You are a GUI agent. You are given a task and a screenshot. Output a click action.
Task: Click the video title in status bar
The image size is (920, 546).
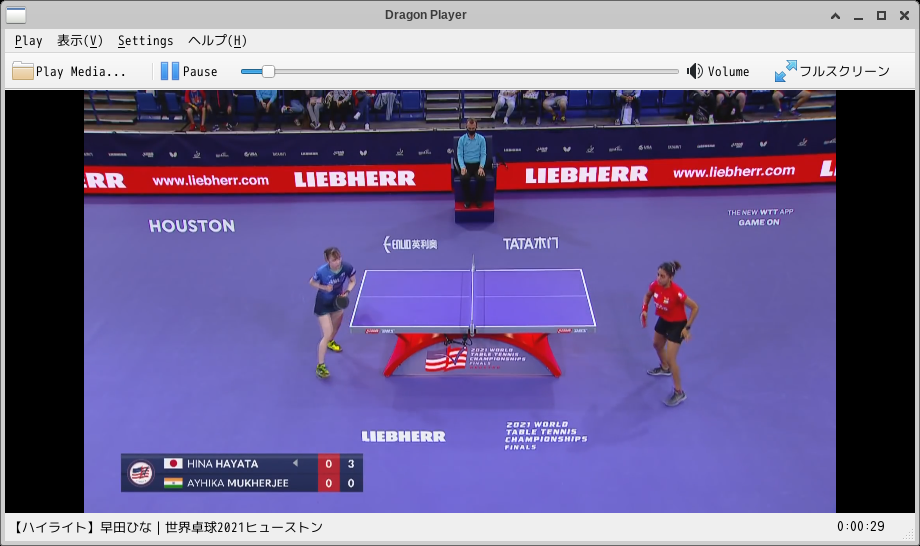click(167, 527)
